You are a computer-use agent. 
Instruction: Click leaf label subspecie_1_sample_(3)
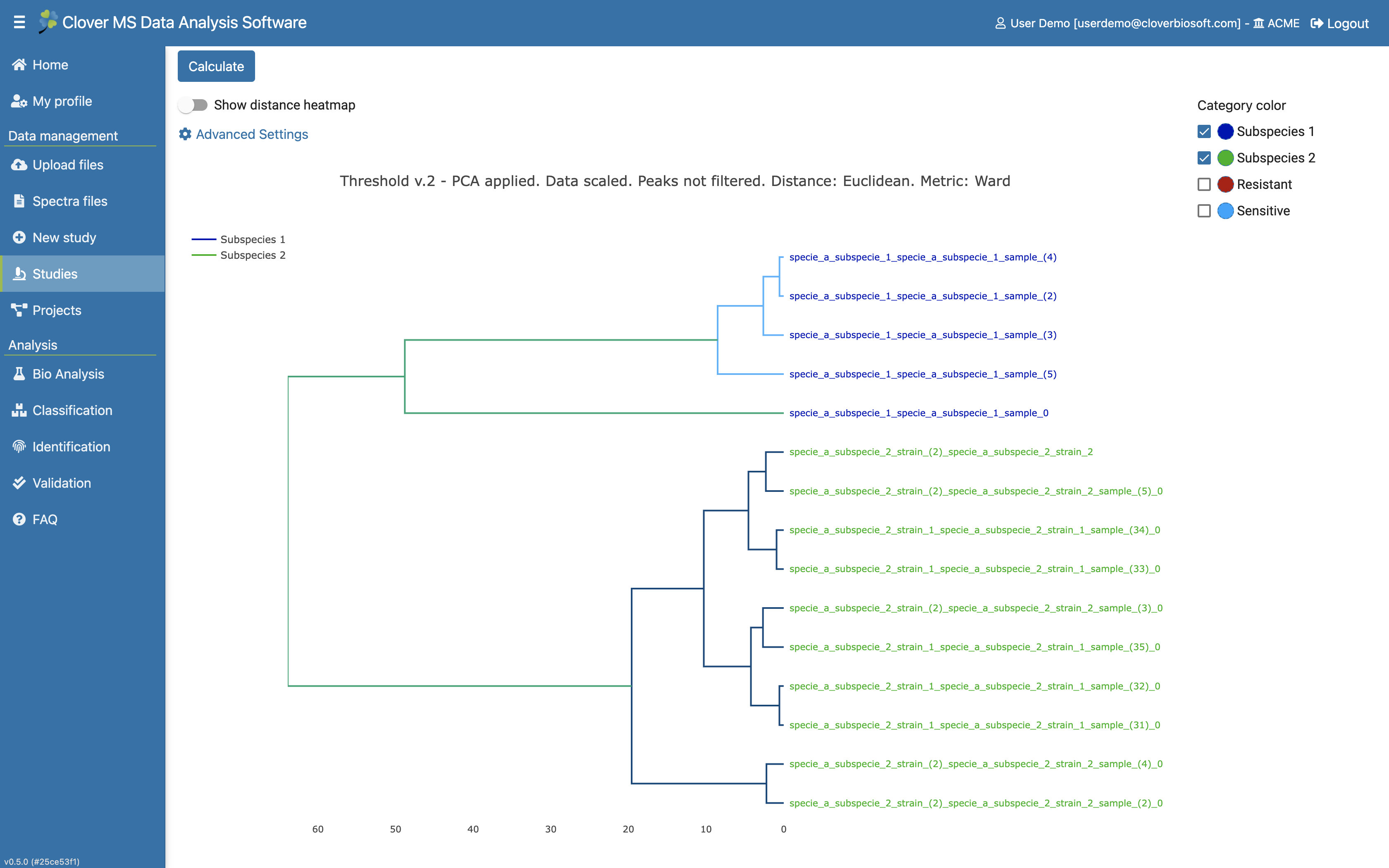tap(923, 335)
